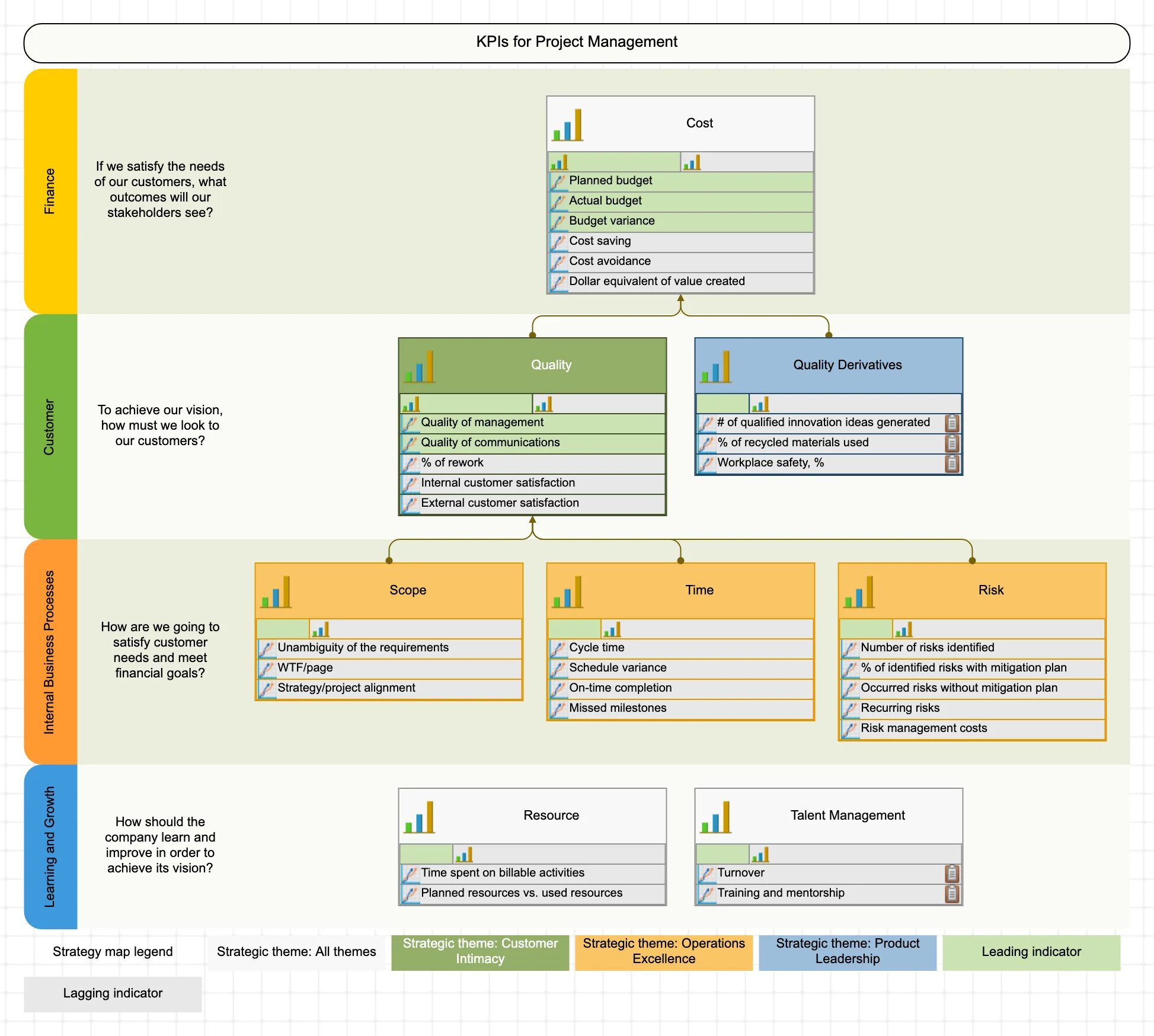Click the bar chart icon in Scope card
Image resolution: width=1154 pixels, height=1036 pixels.
click(x=276, y=592)
